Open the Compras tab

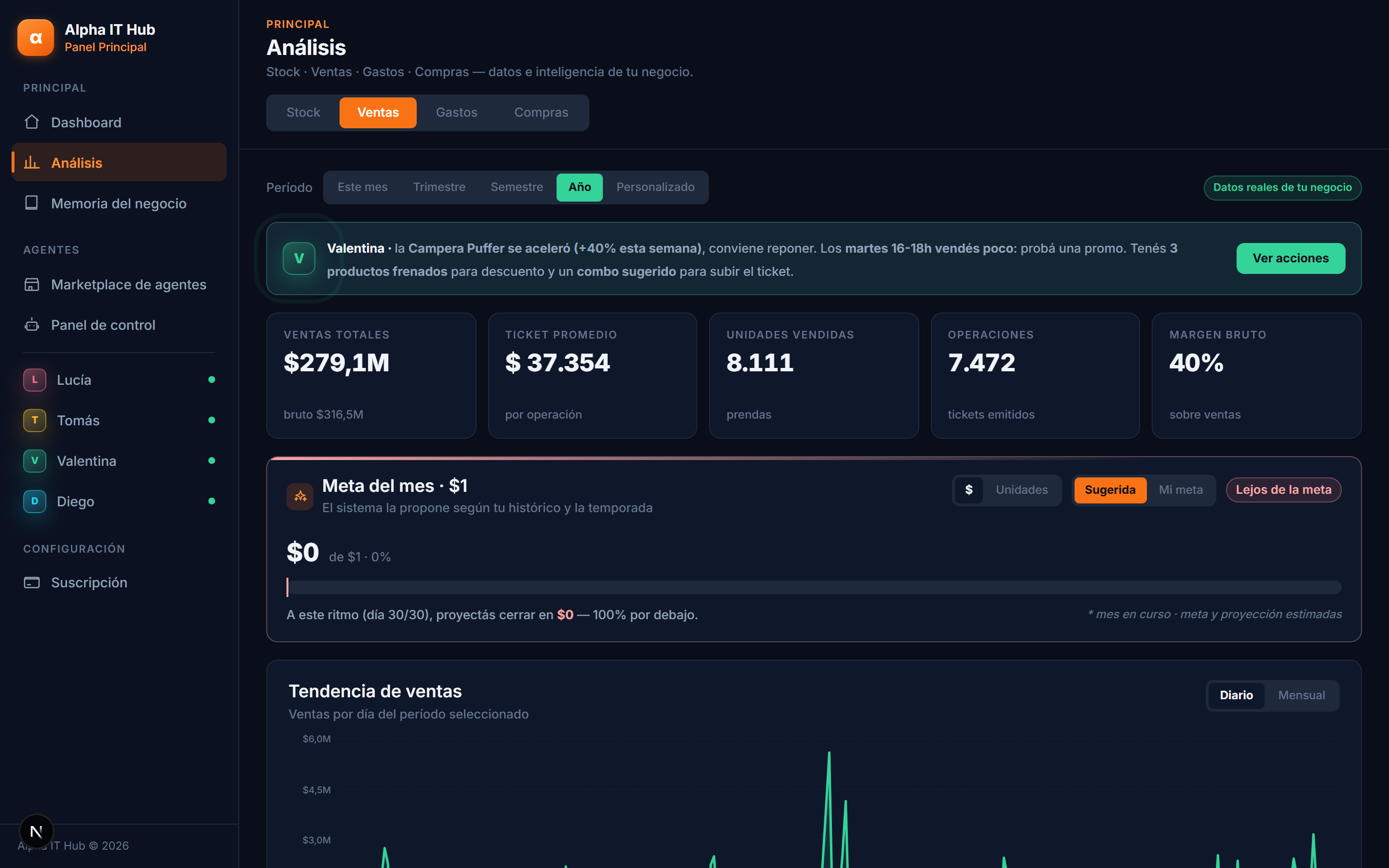541,112
